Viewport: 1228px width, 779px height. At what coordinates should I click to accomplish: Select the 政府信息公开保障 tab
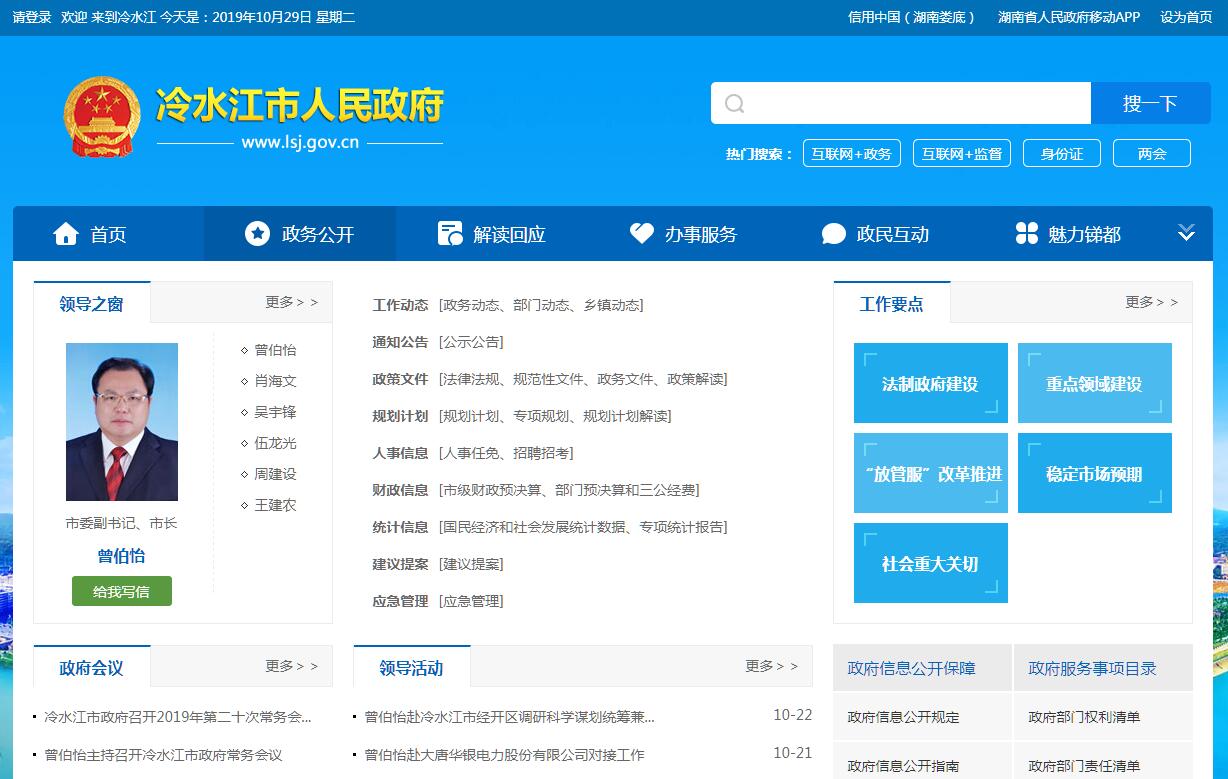point(911,668)
